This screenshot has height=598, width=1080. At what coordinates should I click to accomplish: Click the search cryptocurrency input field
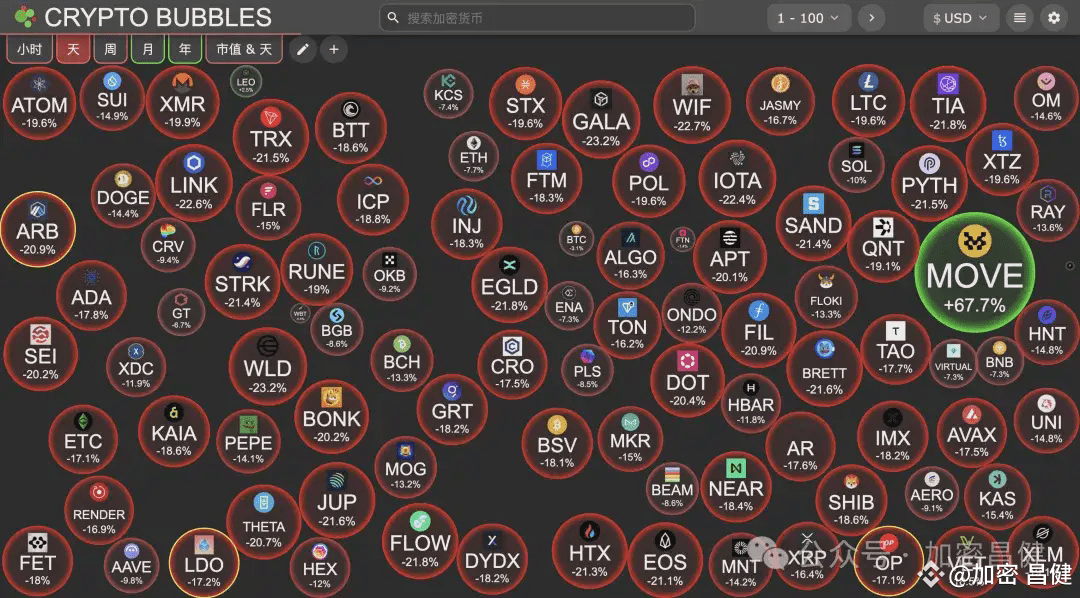[x=537, y=18]
